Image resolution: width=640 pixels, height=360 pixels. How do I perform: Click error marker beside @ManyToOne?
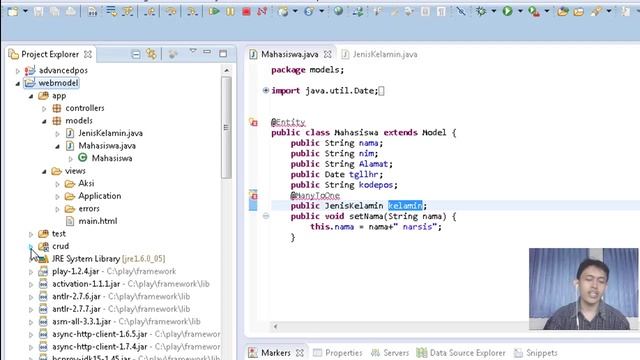[253, 195]
